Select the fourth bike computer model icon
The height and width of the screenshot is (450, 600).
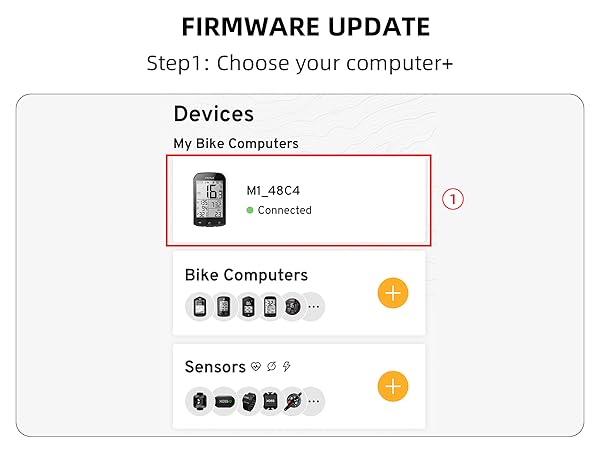click(x=269, y=307)
